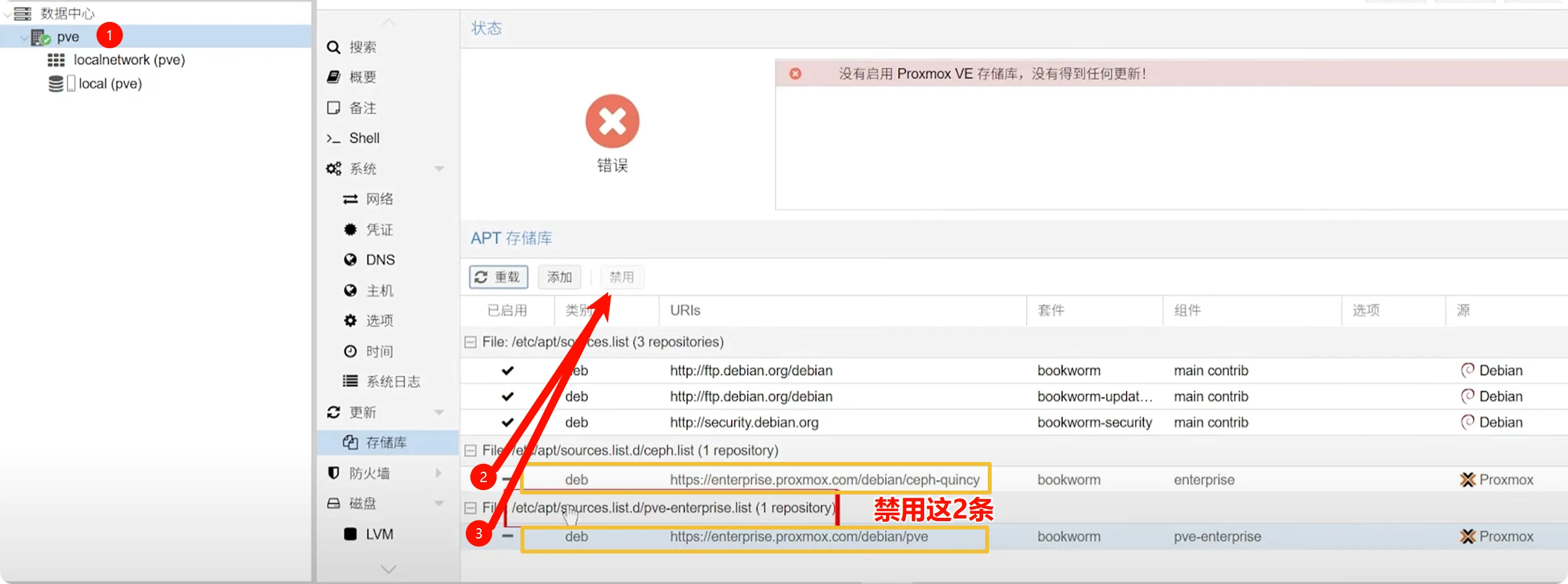Sort by the 组件 column header
The width and height of the screenshot is (1568, 584).
tap(1252, 310)
